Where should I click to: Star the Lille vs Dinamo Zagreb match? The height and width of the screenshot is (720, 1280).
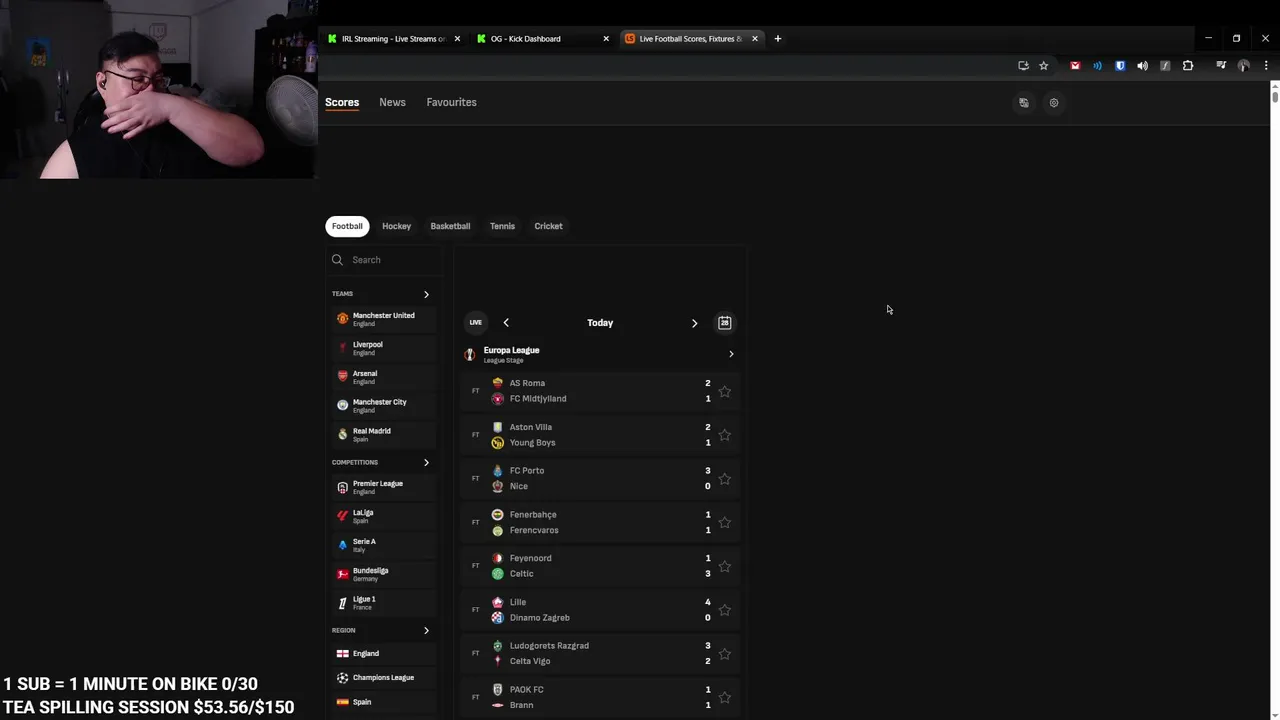click(725, 610)
